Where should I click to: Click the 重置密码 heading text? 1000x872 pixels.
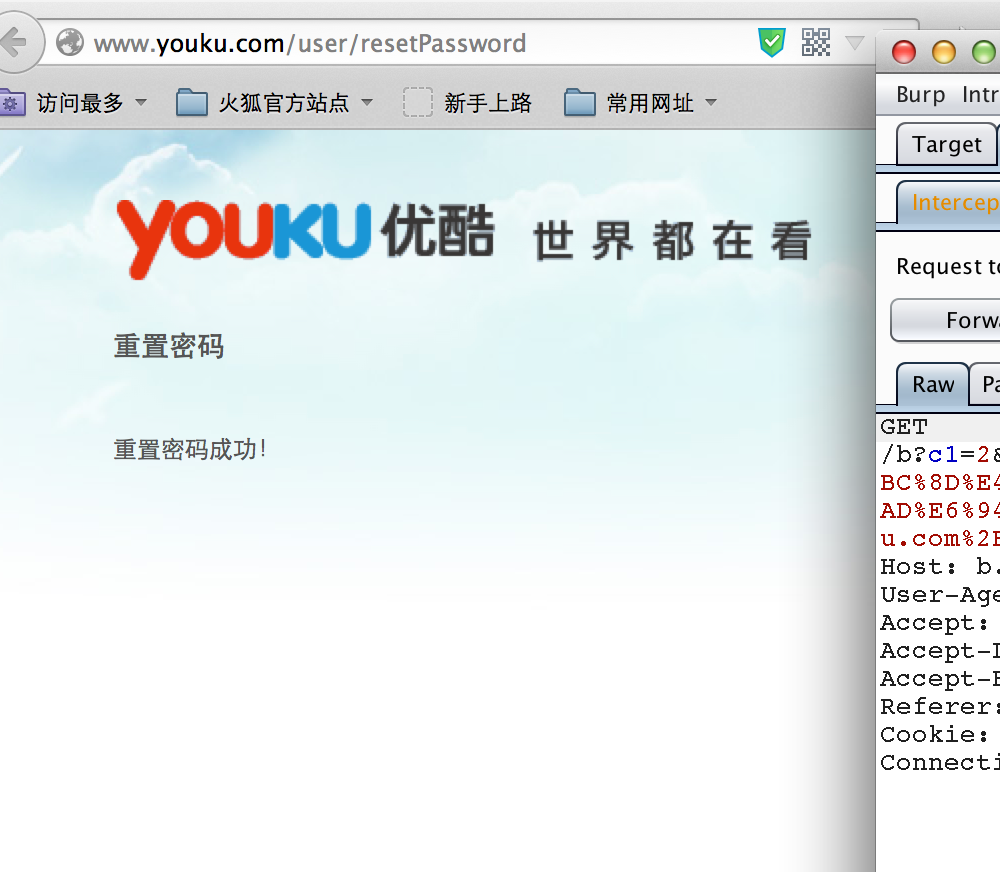169,346
